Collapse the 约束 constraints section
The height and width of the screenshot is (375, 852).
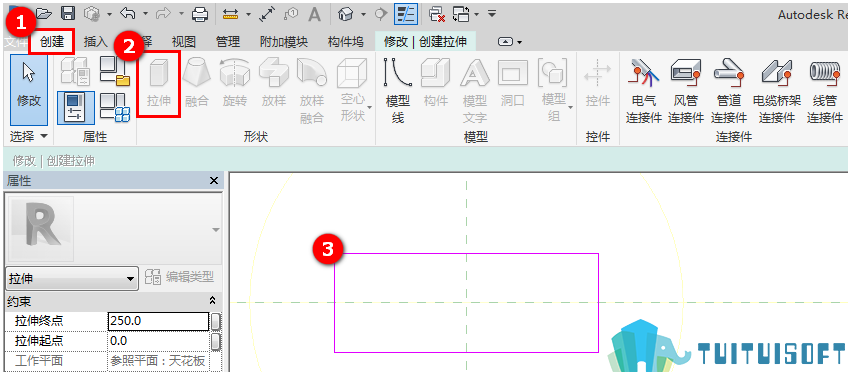pos(212,301)
